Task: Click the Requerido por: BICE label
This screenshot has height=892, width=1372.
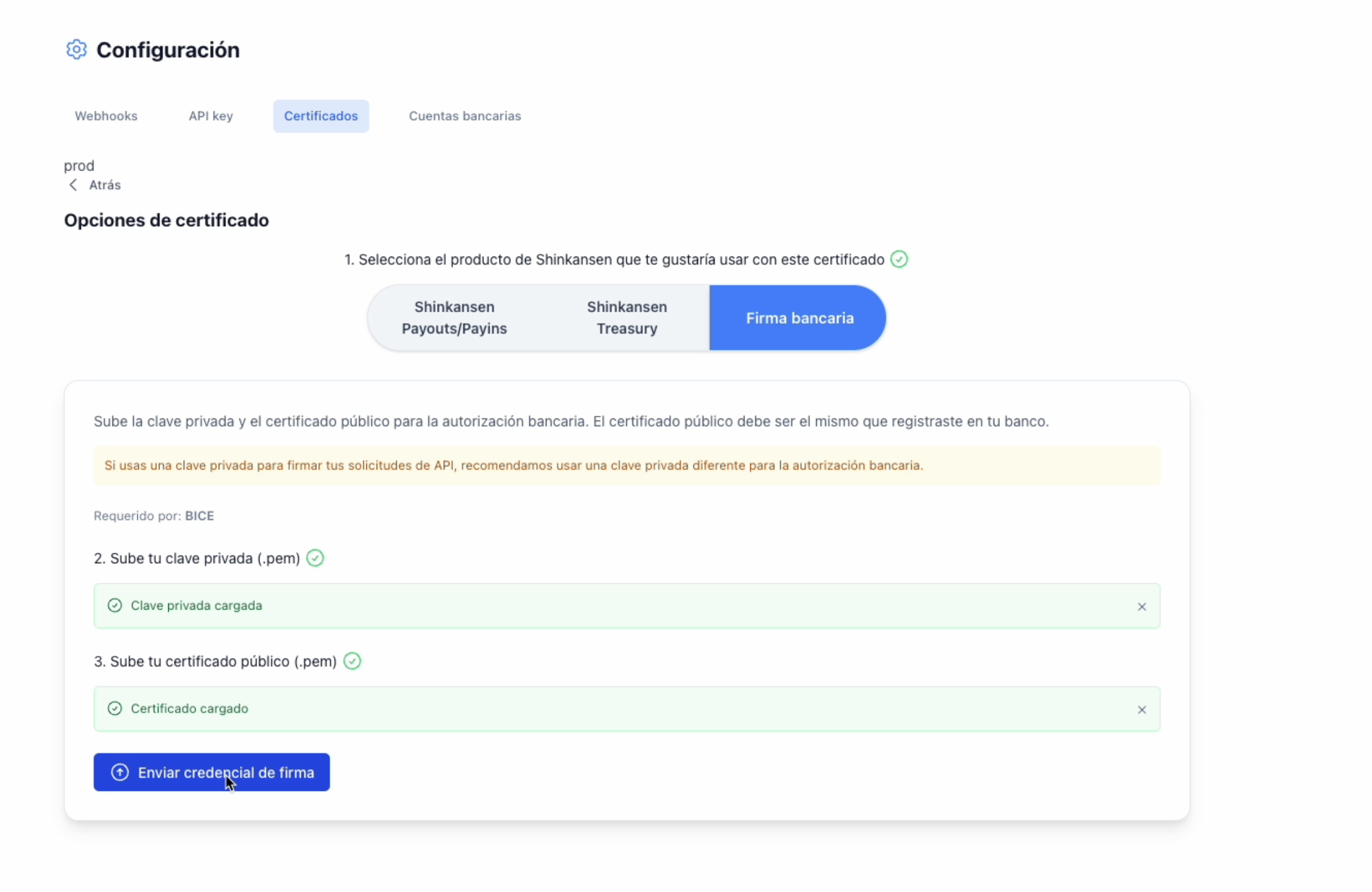Action: click(154, 515)
